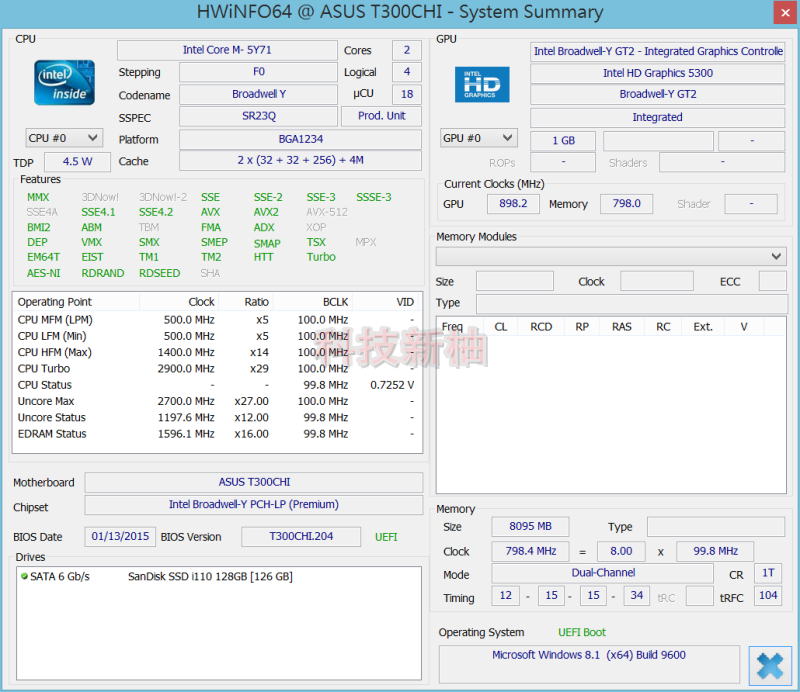This screenshot has width=800, height=692.
Task: Click the µCU value 18
Action: tap(407, 94)
